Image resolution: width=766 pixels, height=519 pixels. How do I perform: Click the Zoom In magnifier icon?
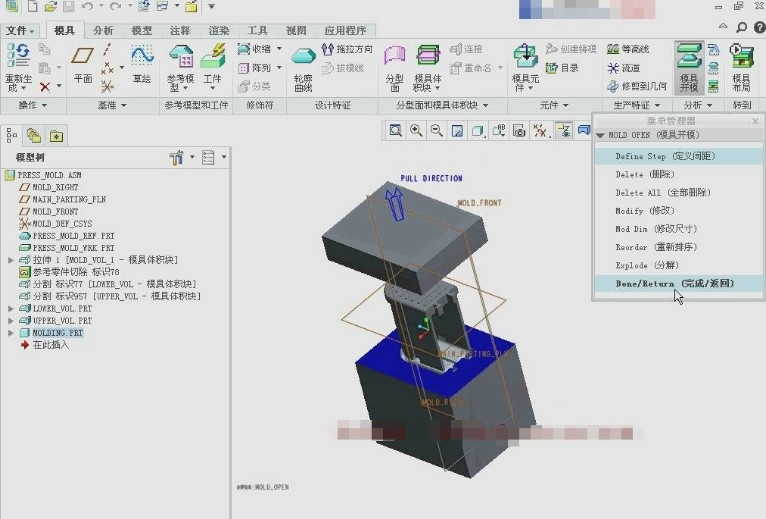[x=416, y=130]
